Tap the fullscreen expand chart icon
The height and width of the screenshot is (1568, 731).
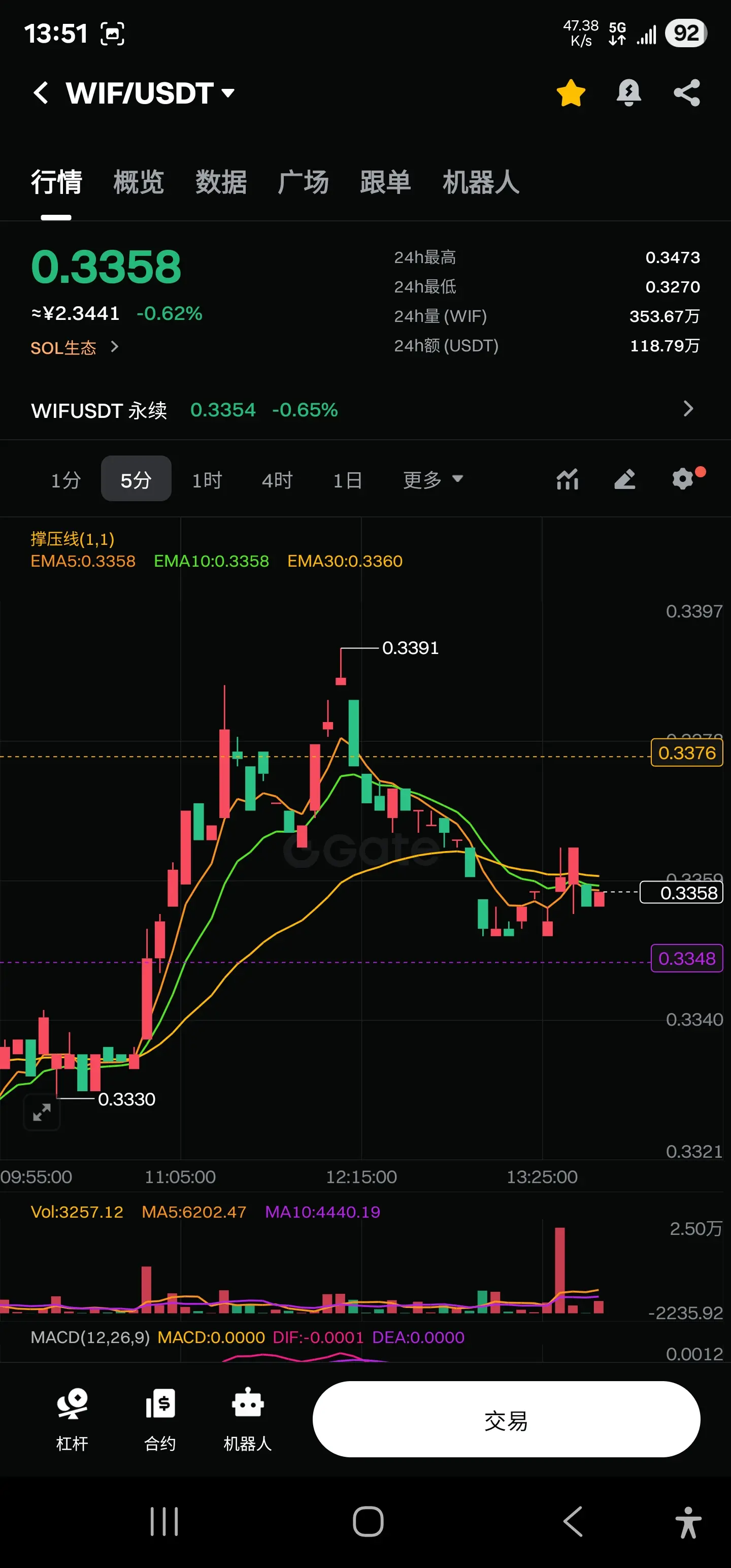click(42, 1112)
